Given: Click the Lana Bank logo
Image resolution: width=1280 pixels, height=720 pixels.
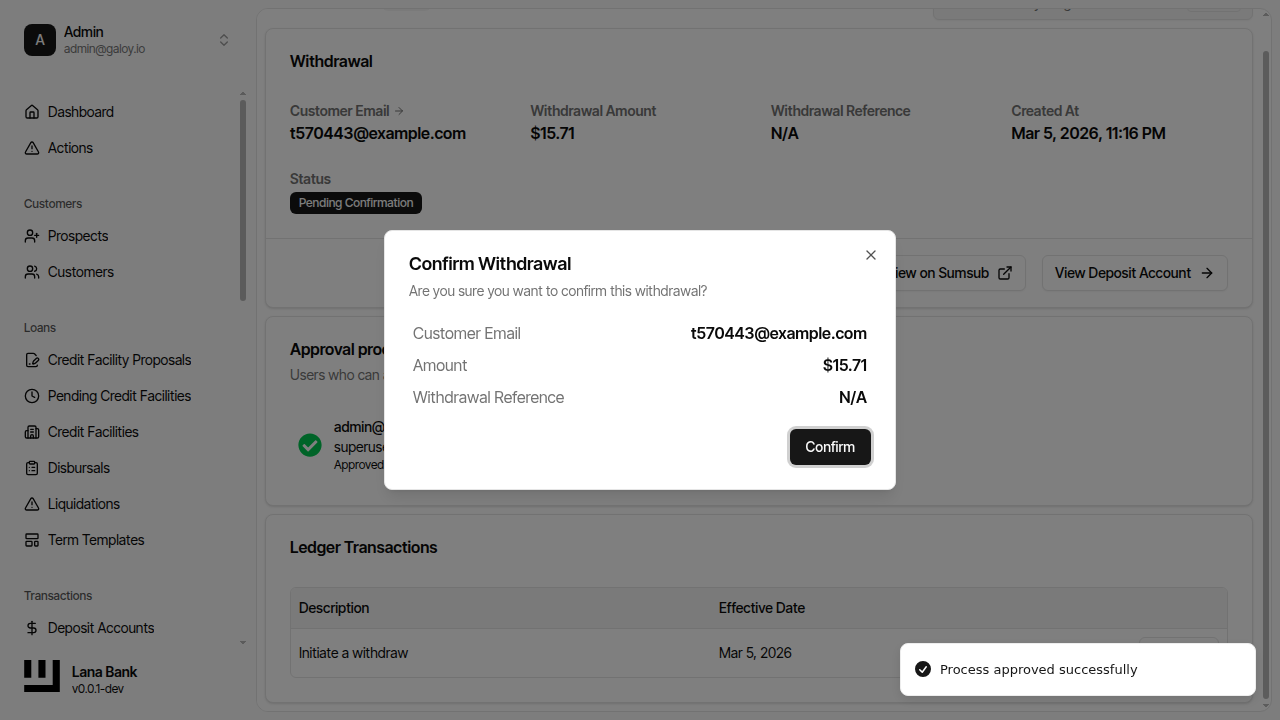Looking at the screenshot, I should [x=41, y=676].
